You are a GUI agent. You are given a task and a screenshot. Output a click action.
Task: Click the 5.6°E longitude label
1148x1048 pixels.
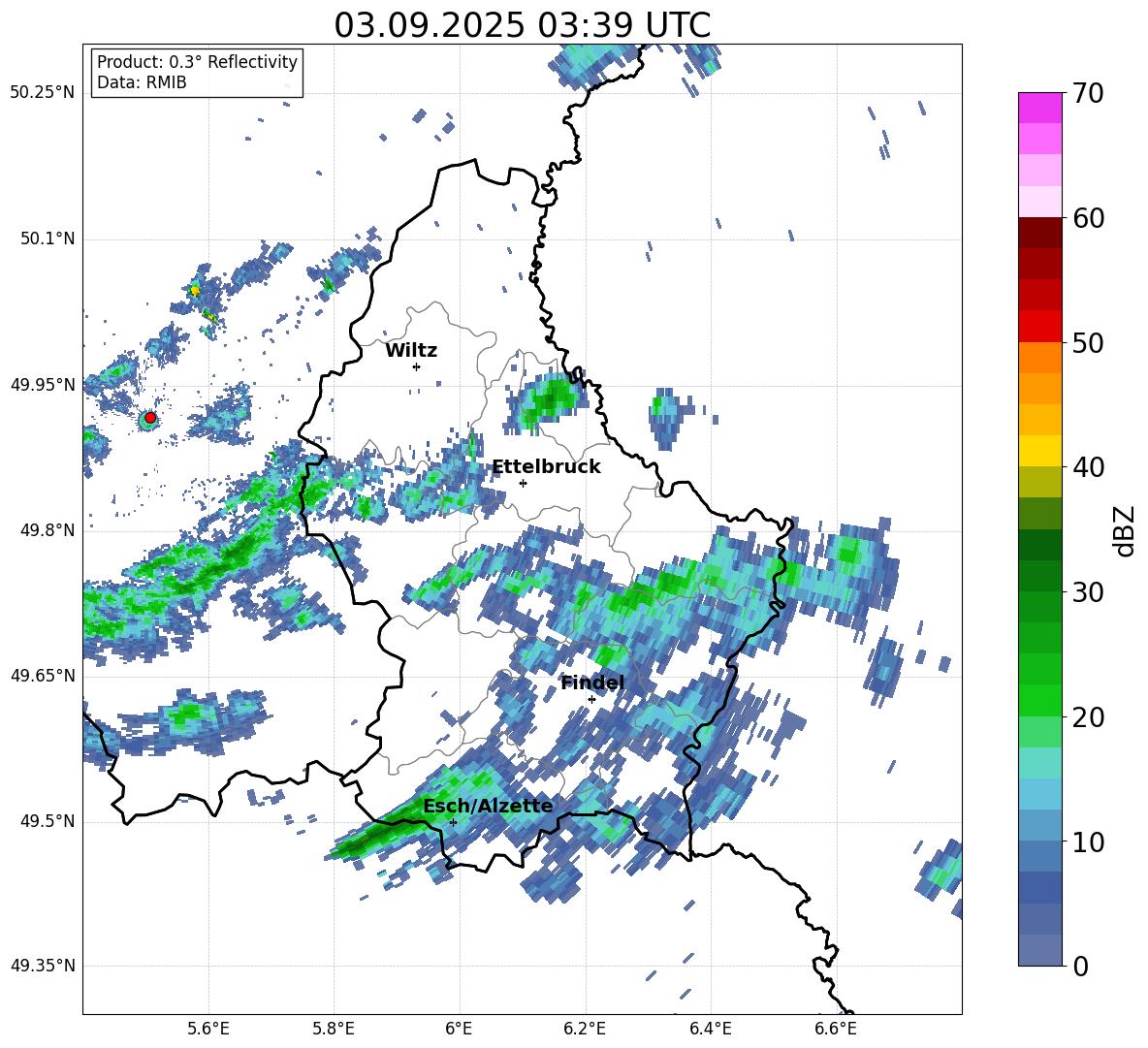click(208, 1029)
